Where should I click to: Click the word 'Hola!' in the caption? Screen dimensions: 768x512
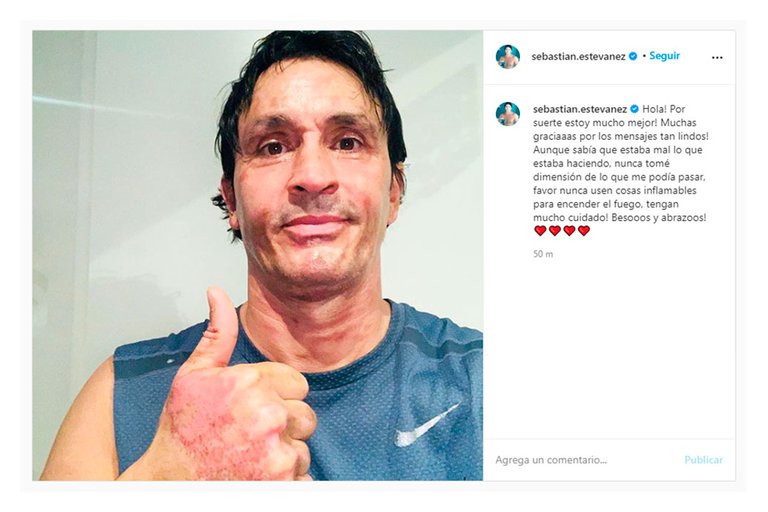point(654,109)
